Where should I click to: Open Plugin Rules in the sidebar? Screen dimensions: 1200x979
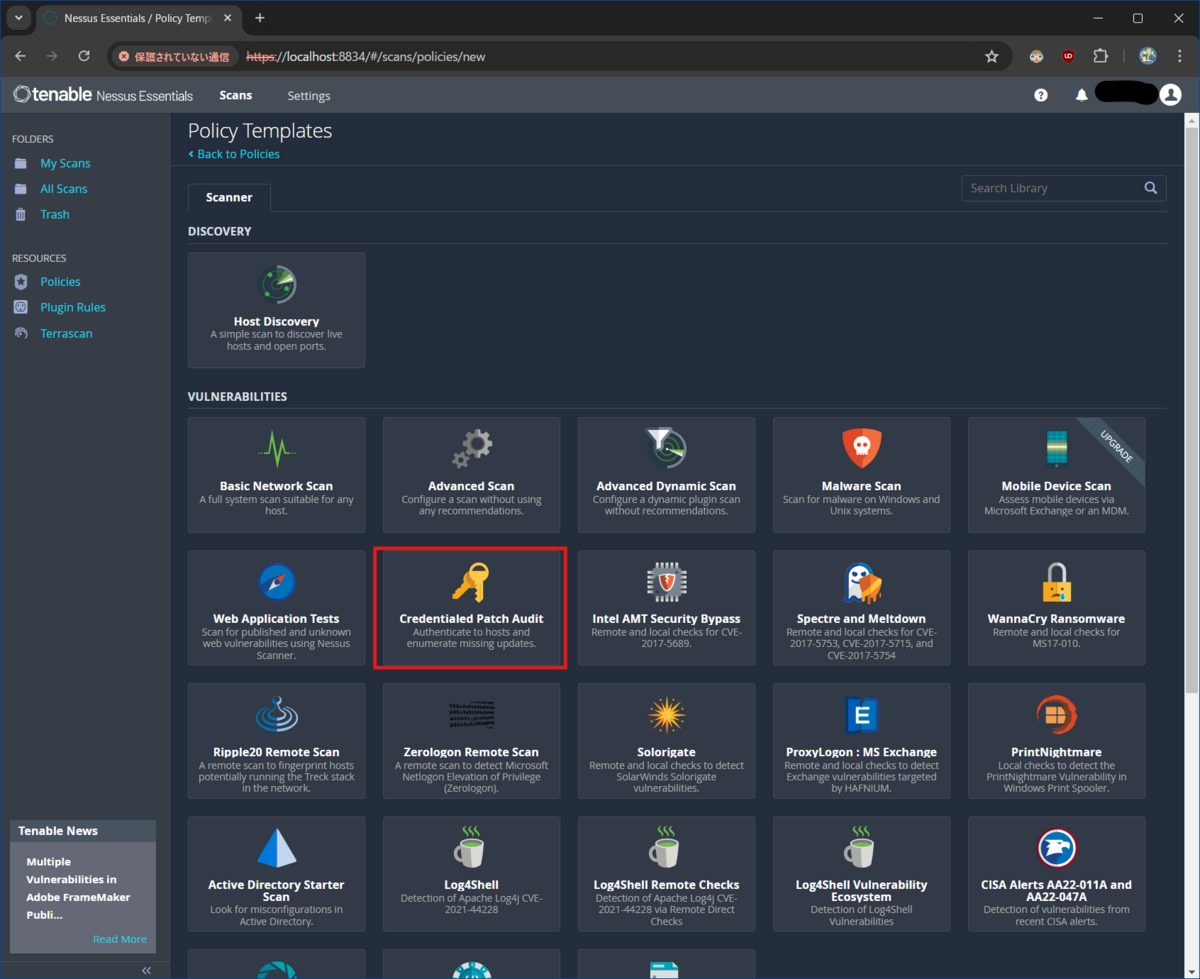pyautogui.click(x=73, y=308)
